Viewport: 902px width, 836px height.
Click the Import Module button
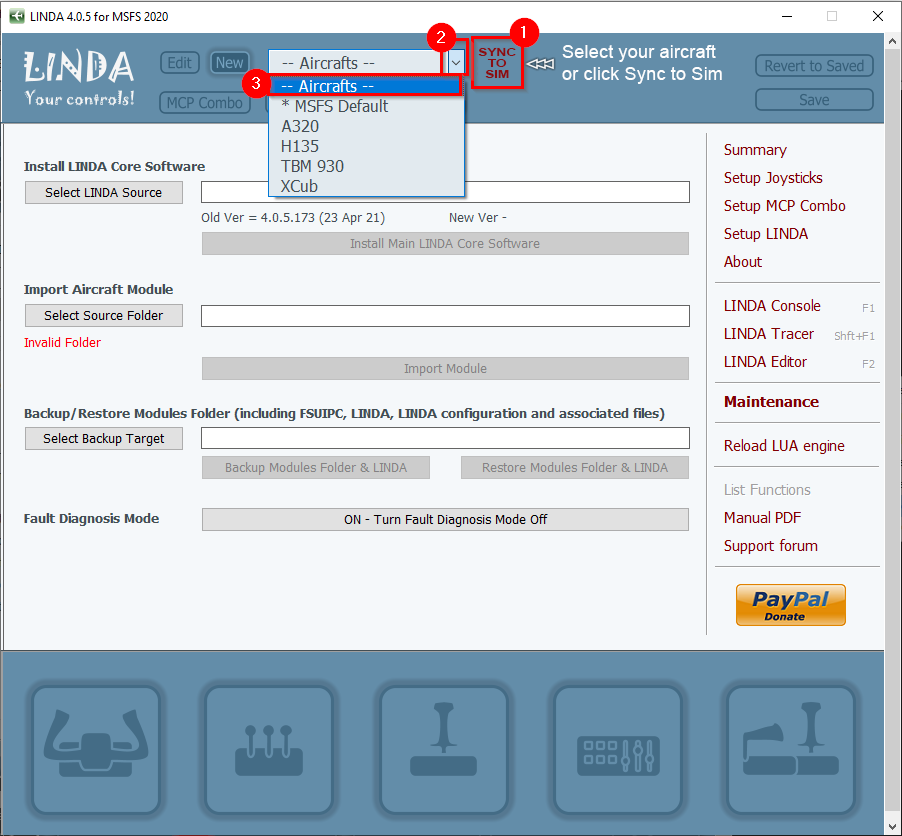click(x=445, y=368)
